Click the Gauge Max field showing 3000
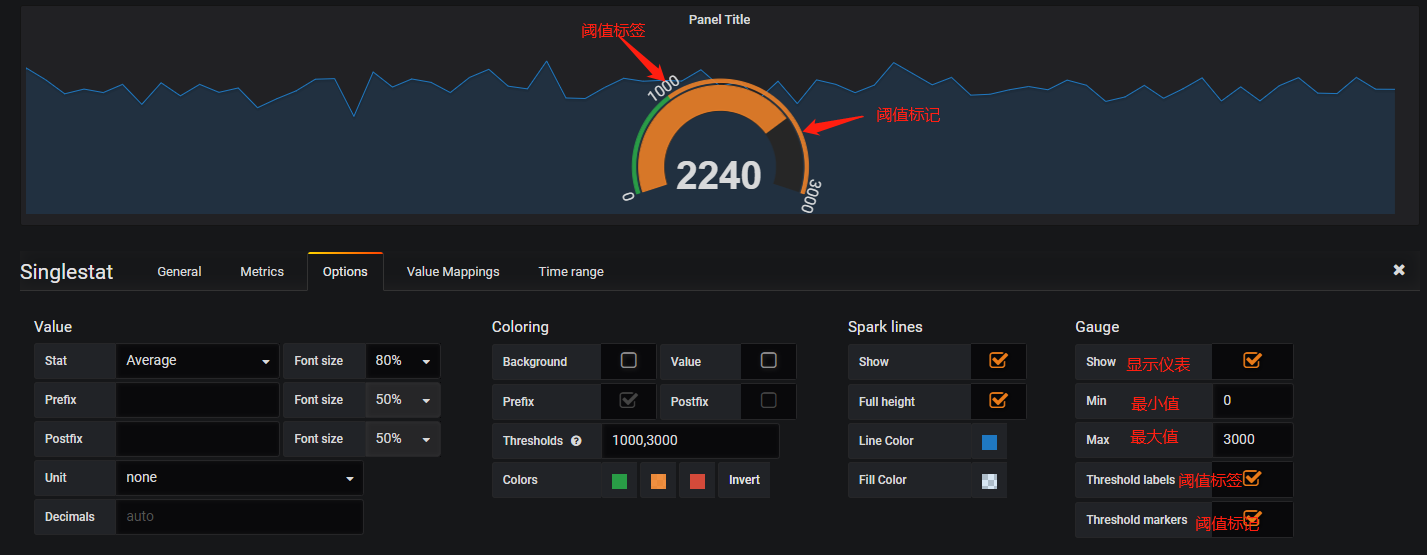Viewport: 1427px width, 555px height. point(1252,439)
